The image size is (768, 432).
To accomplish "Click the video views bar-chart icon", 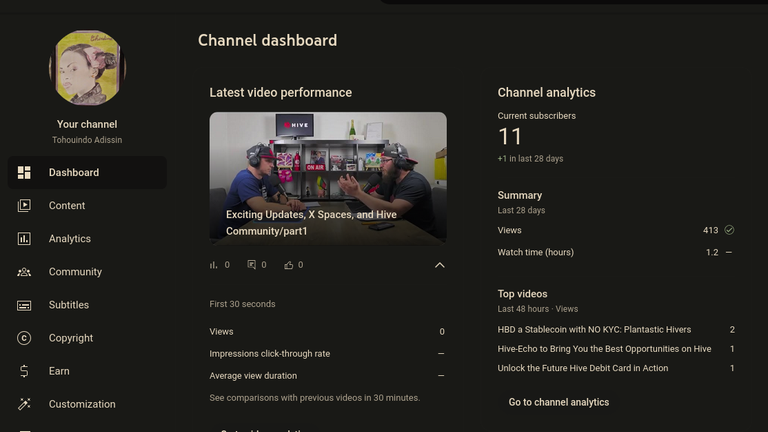I will (x=214, y=265).
